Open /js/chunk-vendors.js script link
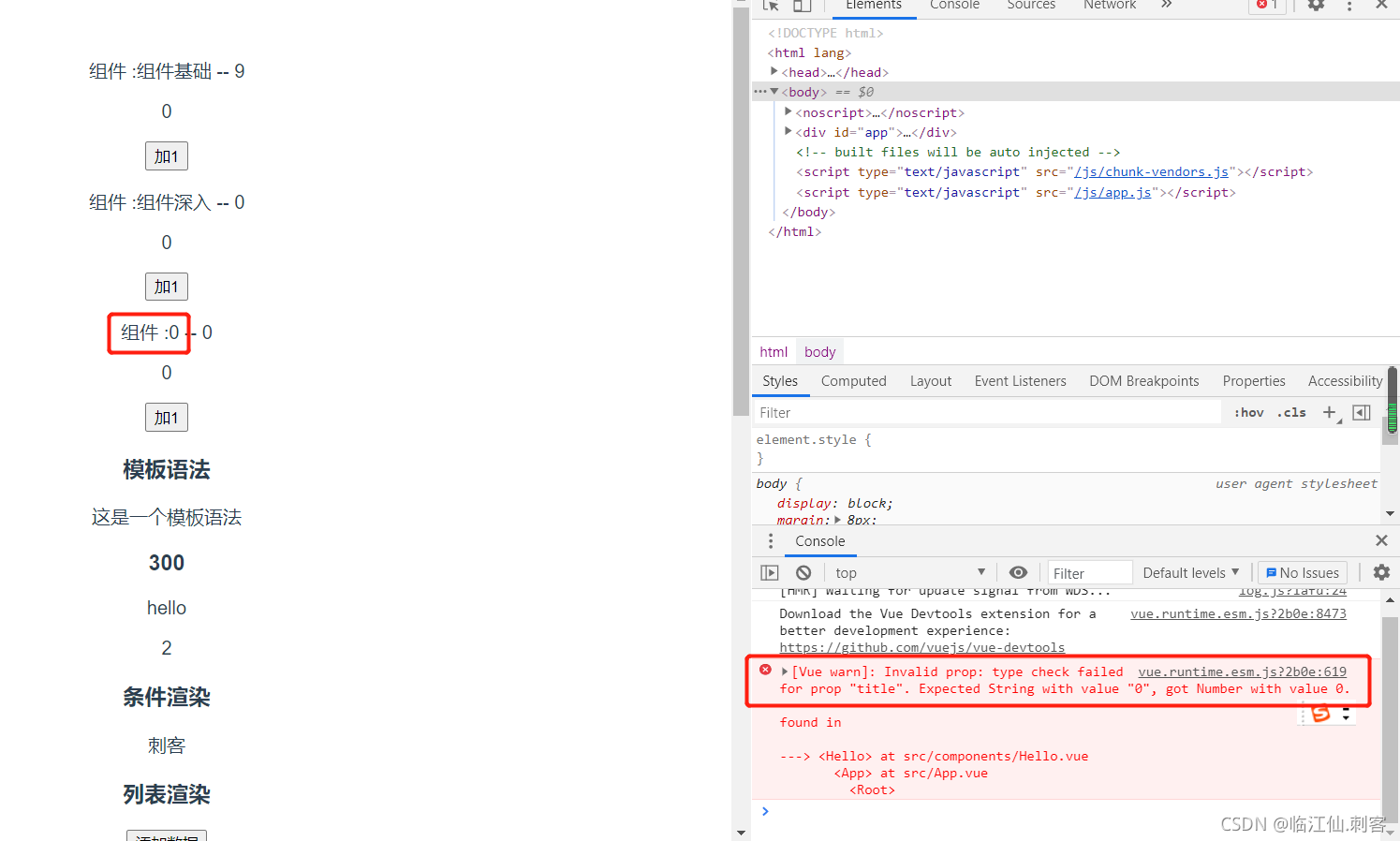The image size is (1400, 841). coord(1151,171)
